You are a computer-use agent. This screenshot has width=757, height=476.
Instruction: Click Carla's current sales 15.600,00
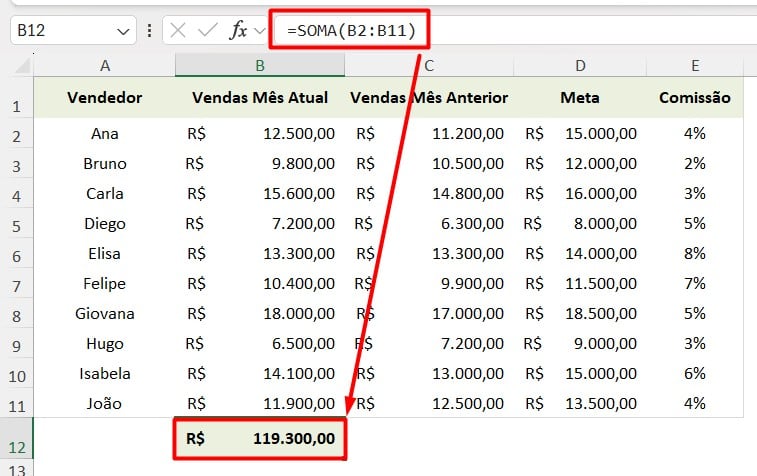pos(260,193)
